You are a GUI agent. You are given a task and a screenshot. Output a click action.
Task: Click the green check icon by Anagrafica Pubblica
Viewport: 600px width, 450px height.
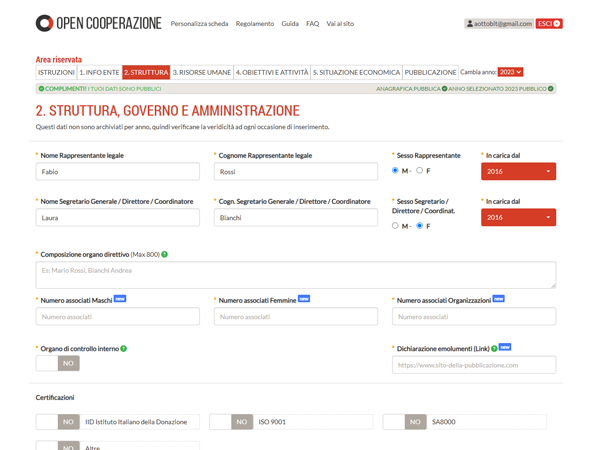(x=444, y=89)
